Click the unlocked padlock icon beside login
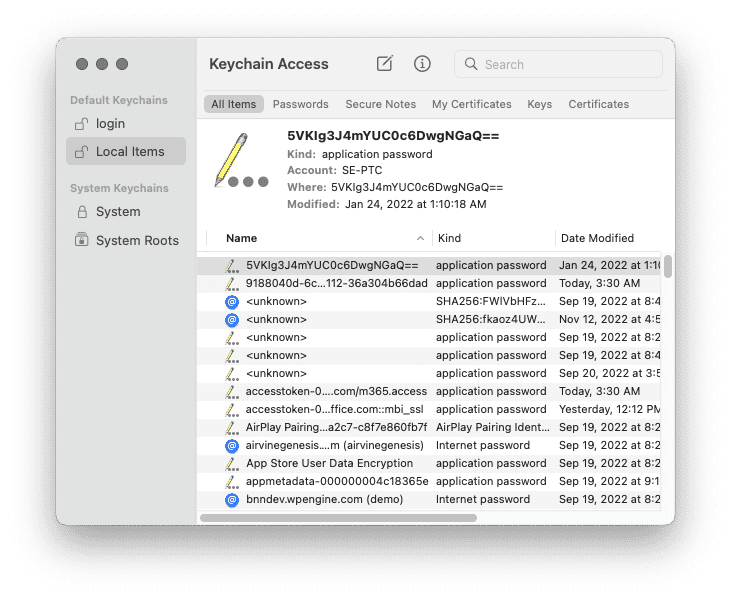Viewport: 731px width, 599px height. (81, 124)
